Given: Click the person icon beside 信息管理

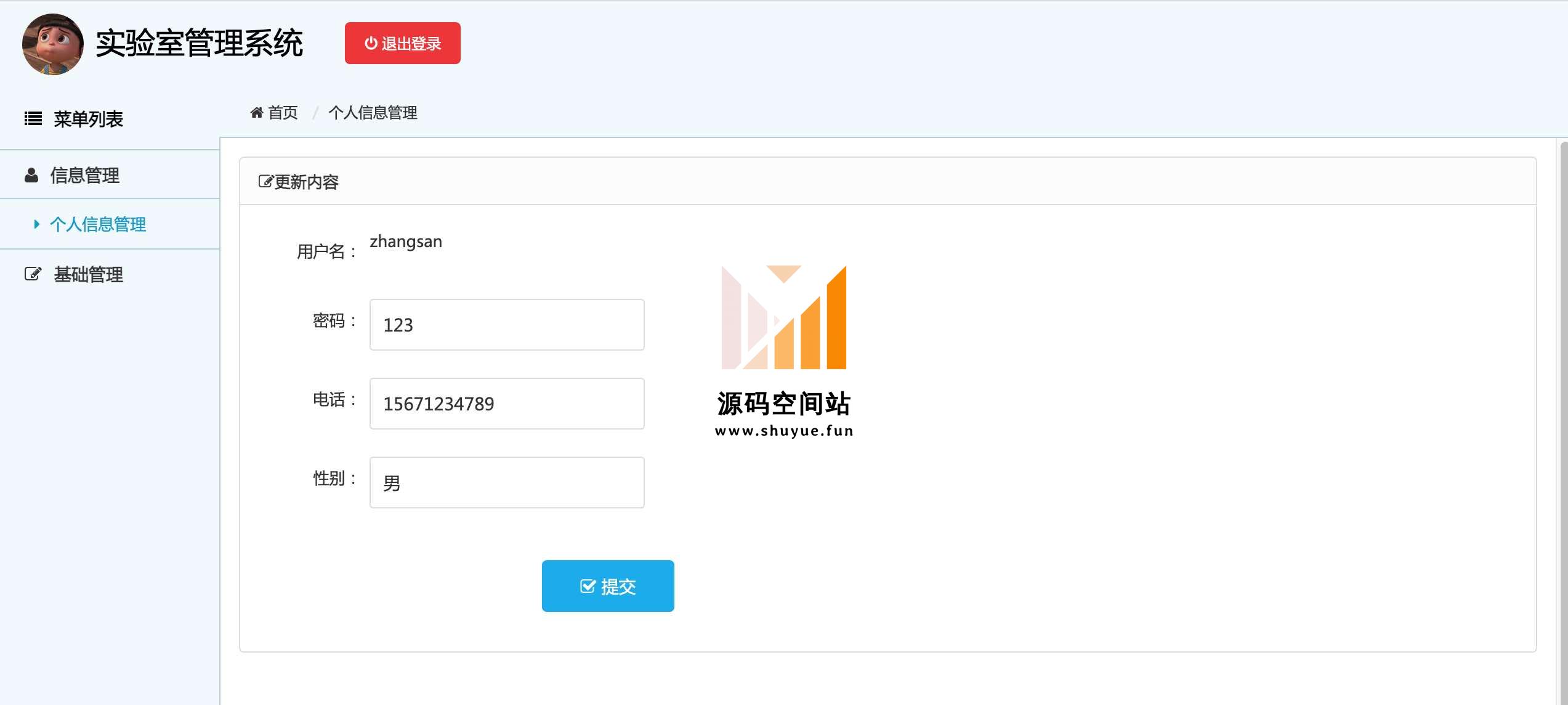Looking at the screenshot, I should pyautogui.click(x=31, y=175).
